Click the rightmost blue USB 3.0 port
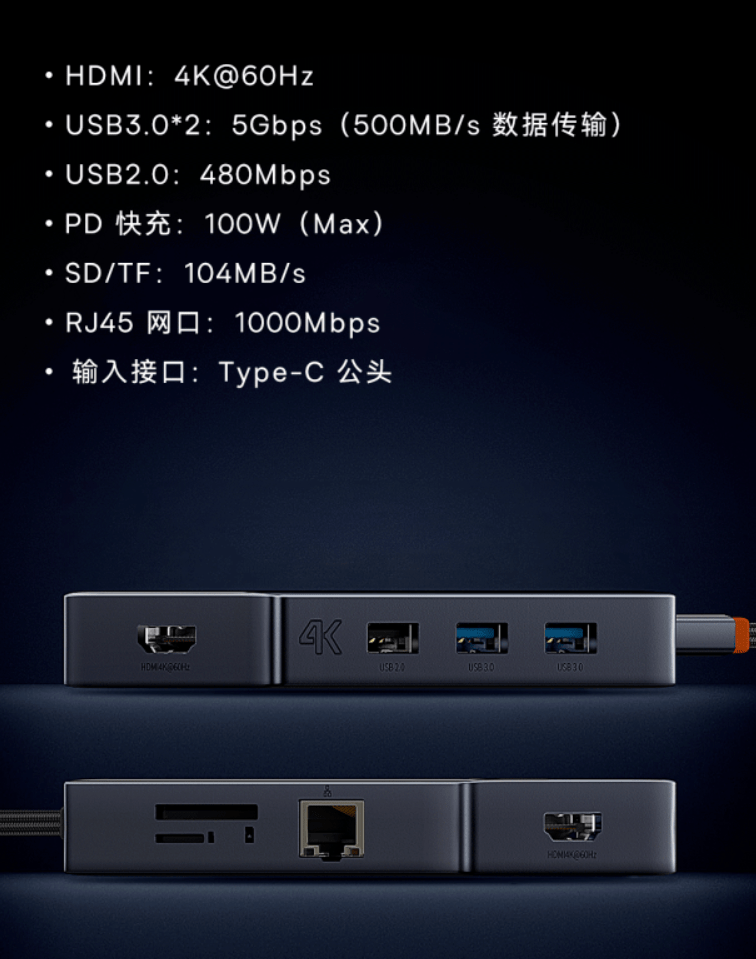756x959 pixels. pyautogui.click(x=571, y=638)
